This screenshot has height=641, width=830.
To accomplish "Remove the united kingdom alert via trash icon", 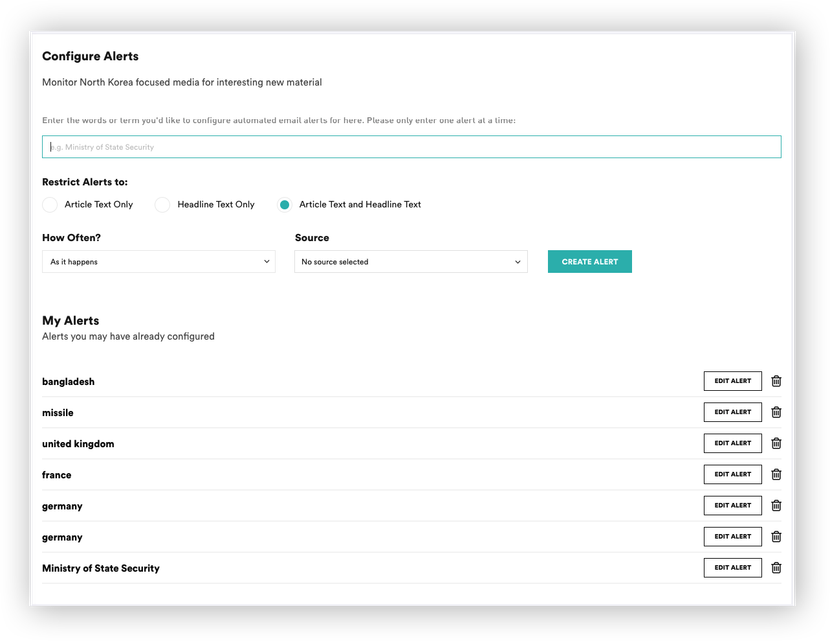I will click(776, 443).
